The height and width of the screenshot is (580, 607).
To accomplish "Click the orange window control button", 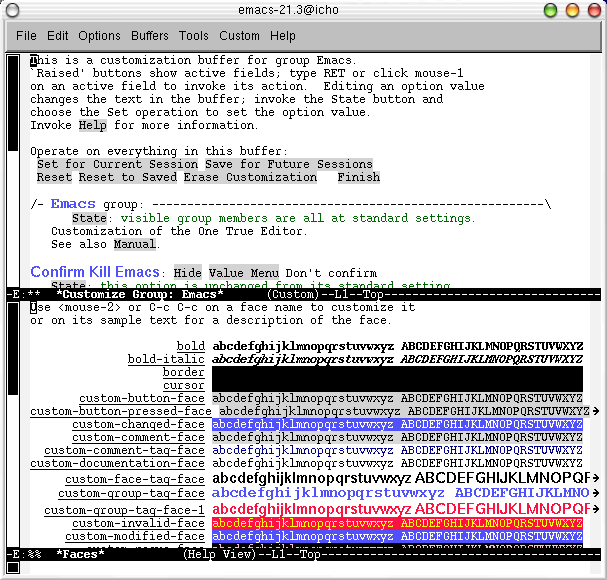I will 572,10.
